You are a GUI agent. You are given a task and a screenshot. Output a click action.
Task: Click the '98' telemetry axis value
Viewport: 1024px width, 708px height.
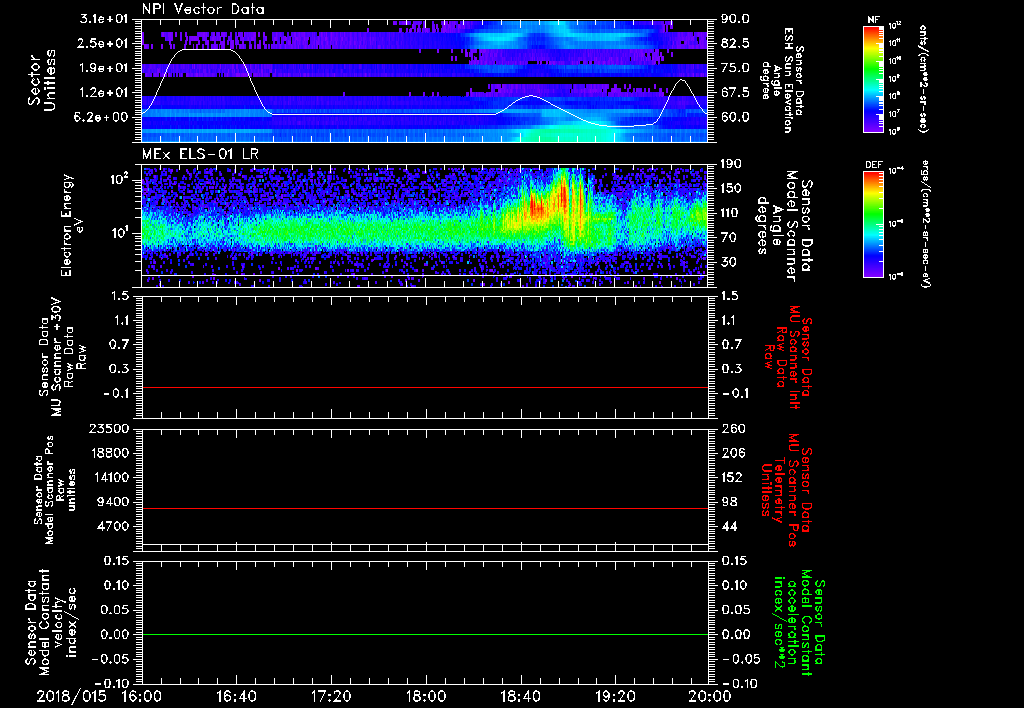729,502
